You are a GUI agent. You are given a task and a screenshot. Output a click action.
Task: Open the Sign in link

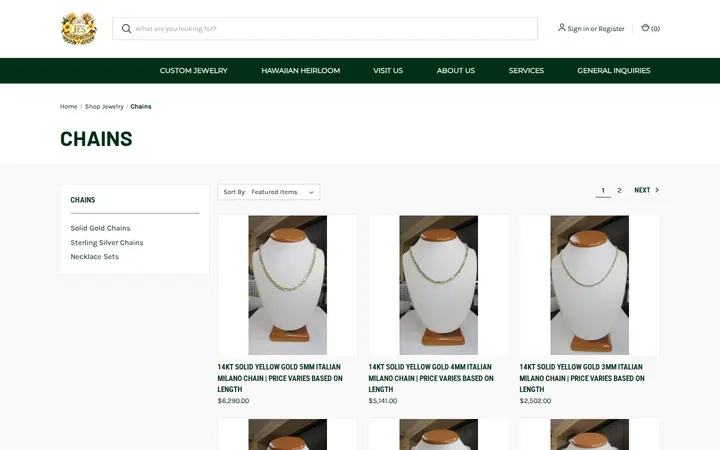pyautogui.click(x=578, y=28)
